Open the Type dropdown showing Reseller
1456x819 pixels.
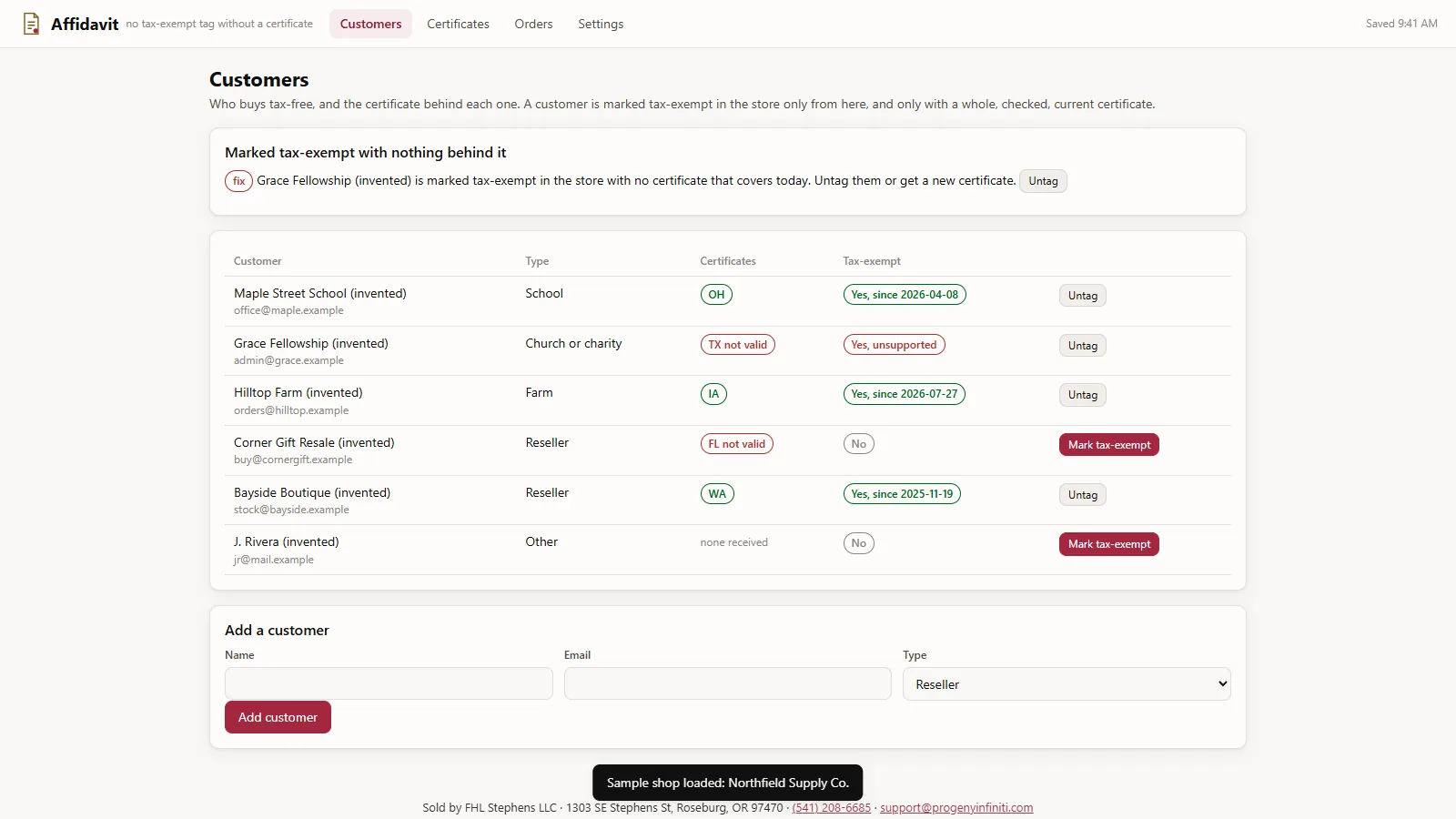click(x=1067, y=684)
